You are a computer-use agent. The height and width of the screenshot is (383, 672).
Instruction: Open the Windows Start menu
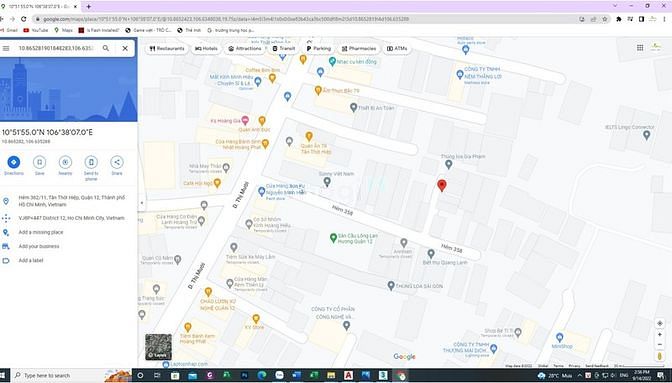point(4,375)
